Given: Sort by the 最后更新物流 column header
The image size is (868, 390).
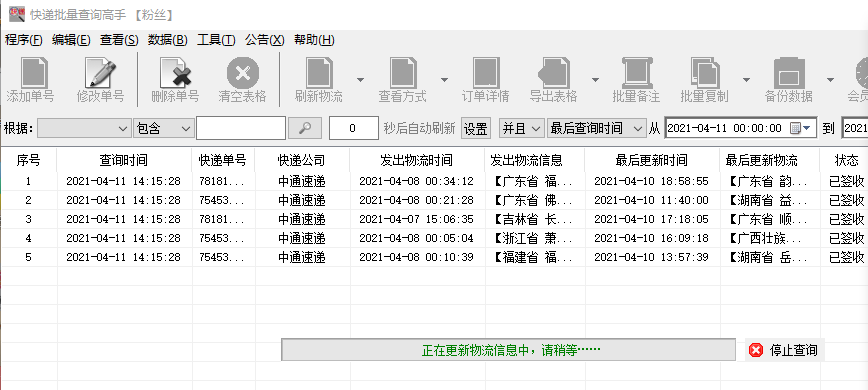Looking at the screenshot, I should pyautogui.click(x=769, y=160).
